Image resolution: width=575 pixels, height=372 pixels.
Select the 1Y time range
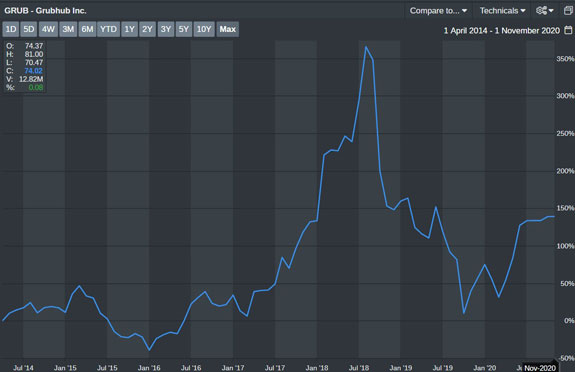click(129, 29)
